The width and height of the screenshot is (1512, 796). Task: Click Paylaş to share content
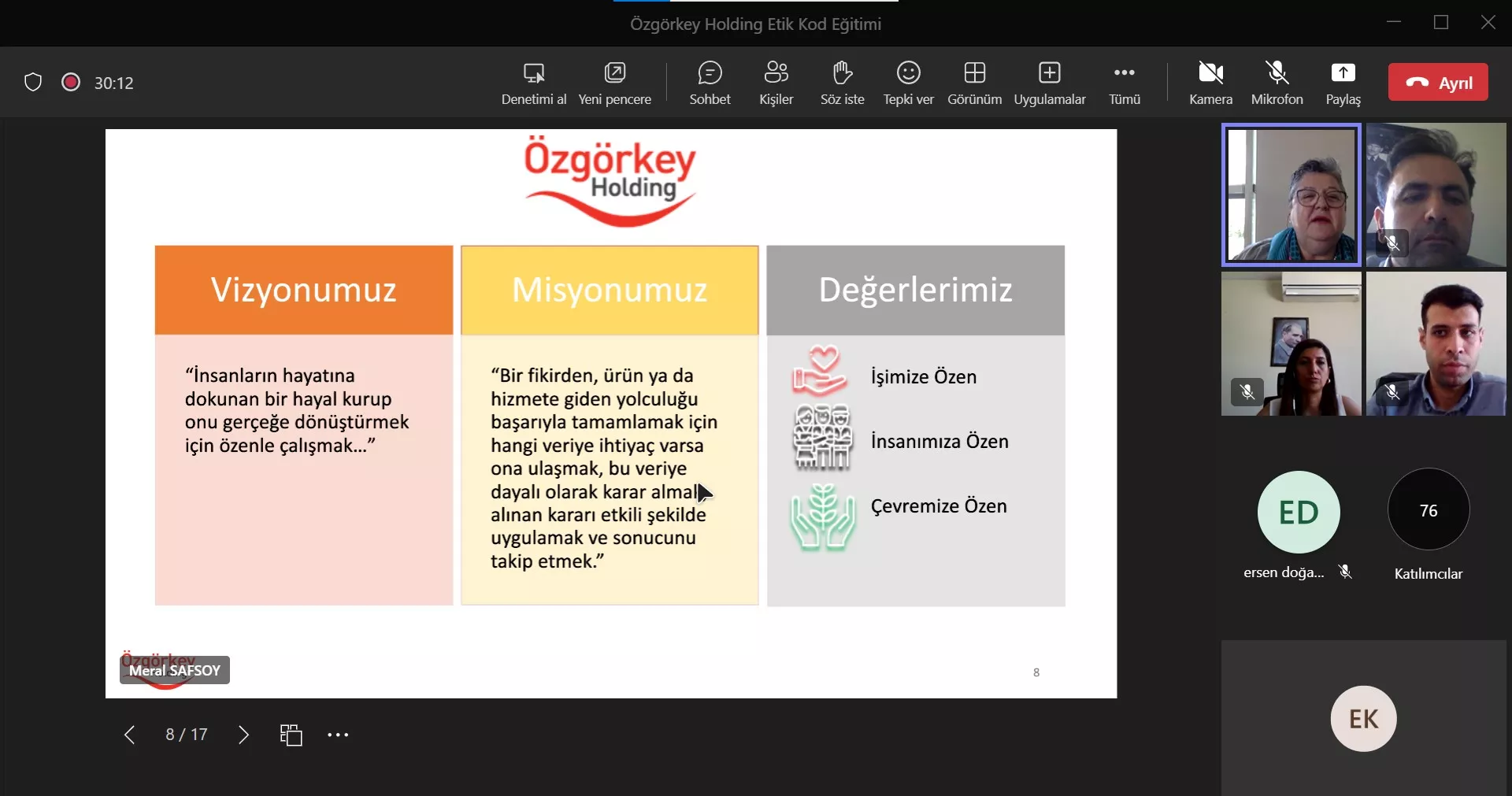point(1343,83)
